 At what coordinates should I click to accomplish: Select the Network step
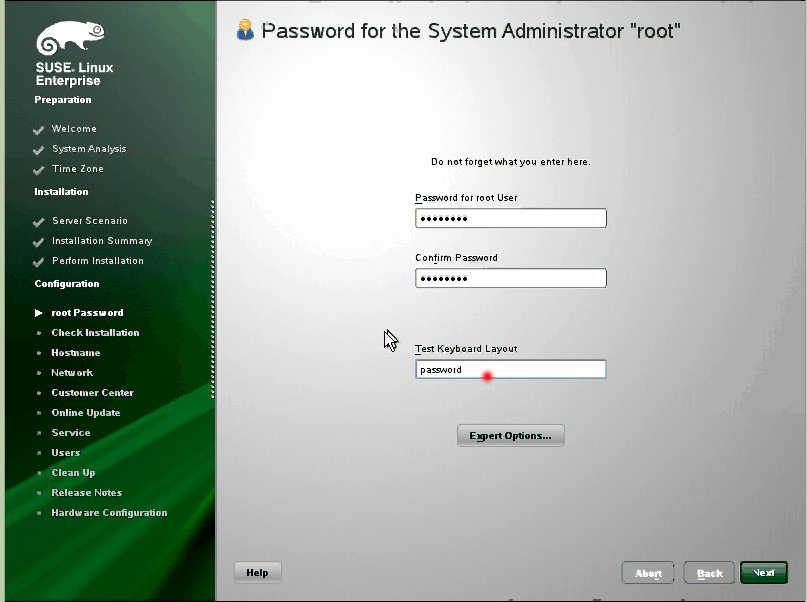click(x=72, y=373)
